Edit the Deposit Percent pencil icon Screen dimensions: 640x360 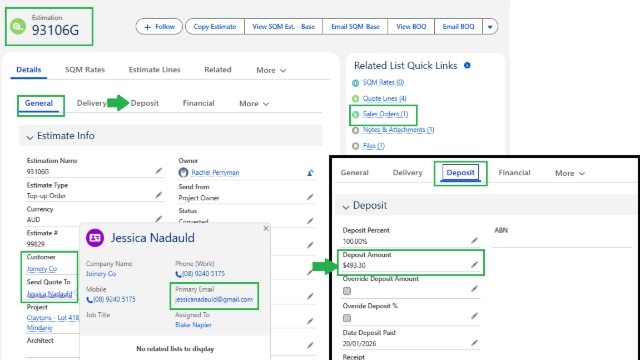pyautogui.click(x=474, y=240)
